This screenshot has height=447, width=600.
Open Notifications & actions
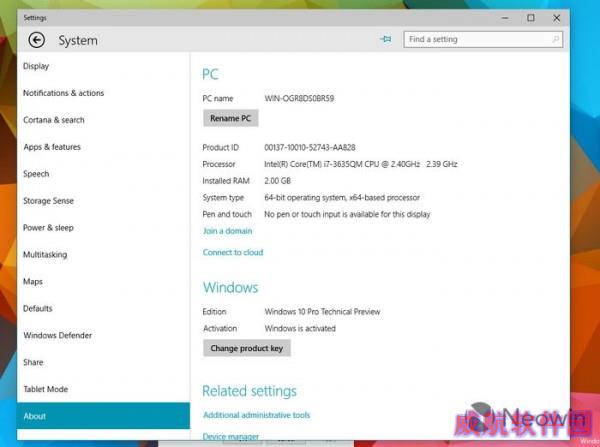click(64, 93)
